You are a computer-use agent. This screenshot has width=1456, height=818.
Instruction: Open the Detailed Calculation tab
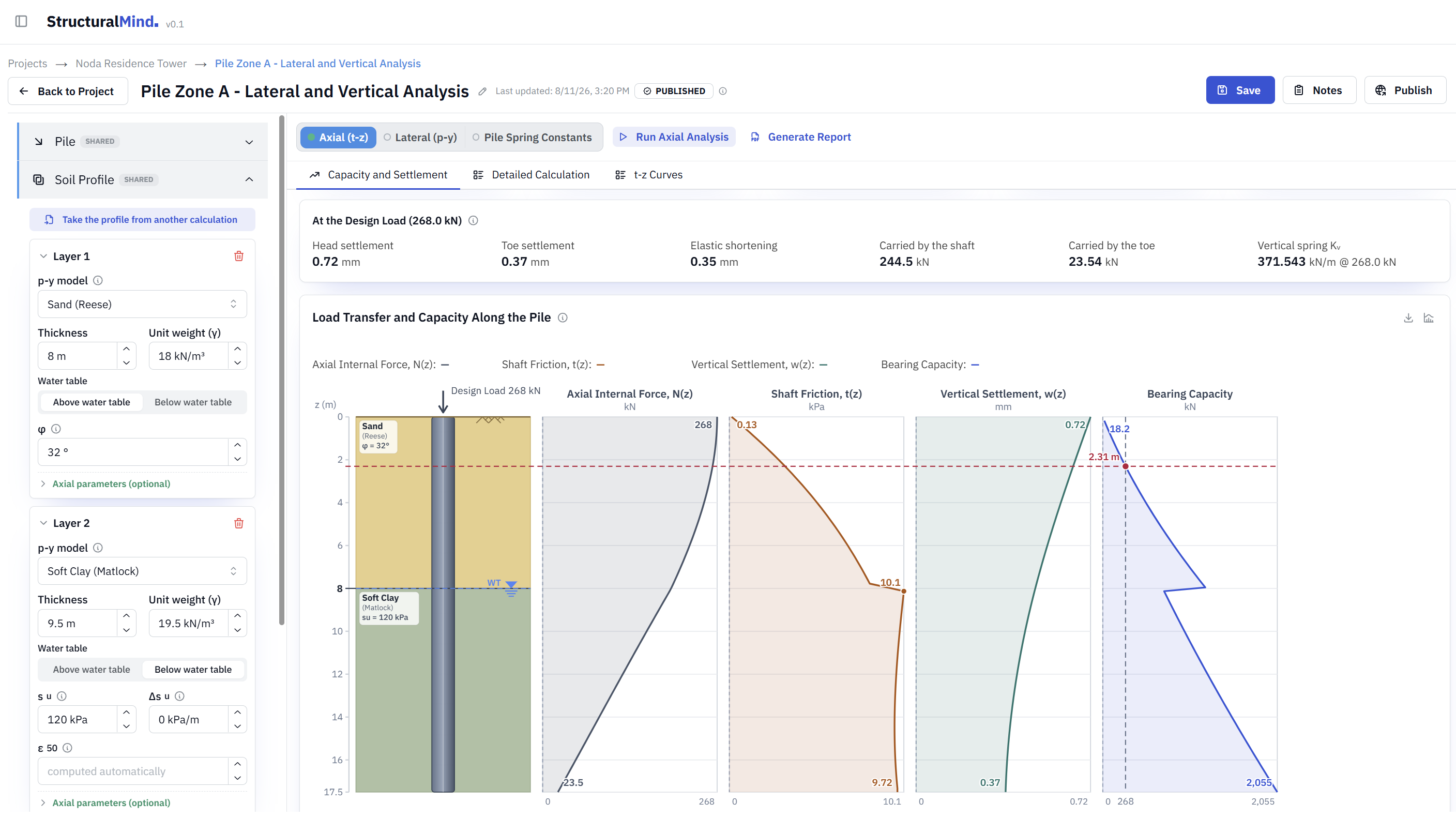pos(532,175)
